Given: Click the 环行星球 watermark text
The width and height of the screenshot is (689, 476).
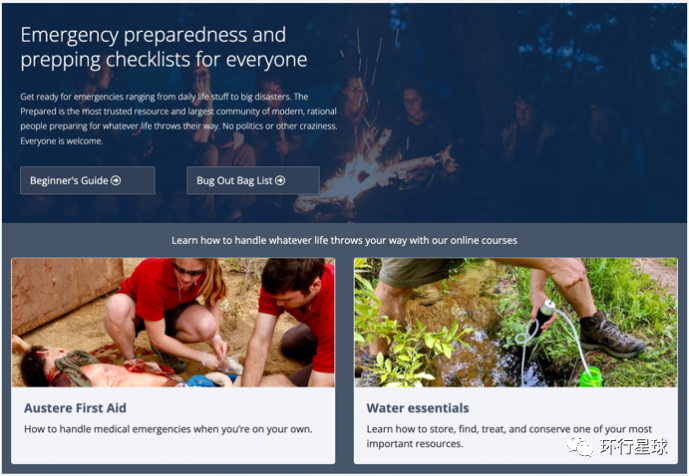Looking at the screenshot, I should tap(634, 447).
